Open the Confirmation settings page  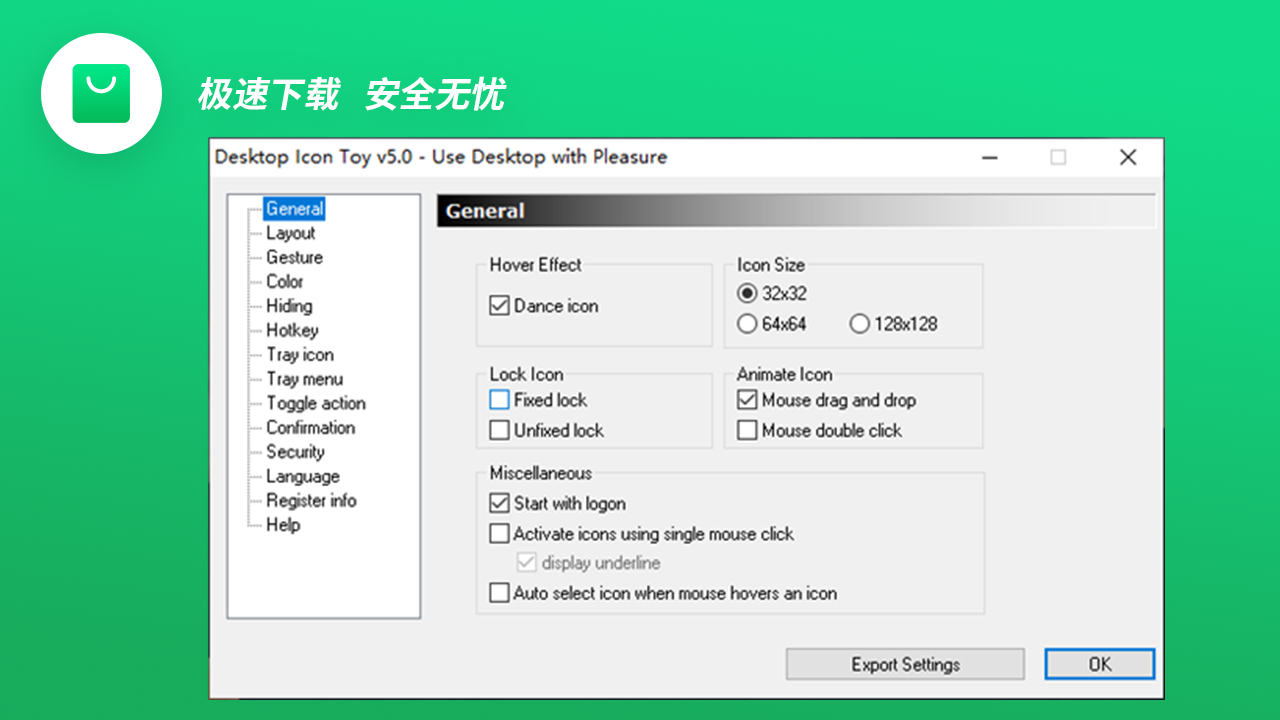click(x=310, y=427)
